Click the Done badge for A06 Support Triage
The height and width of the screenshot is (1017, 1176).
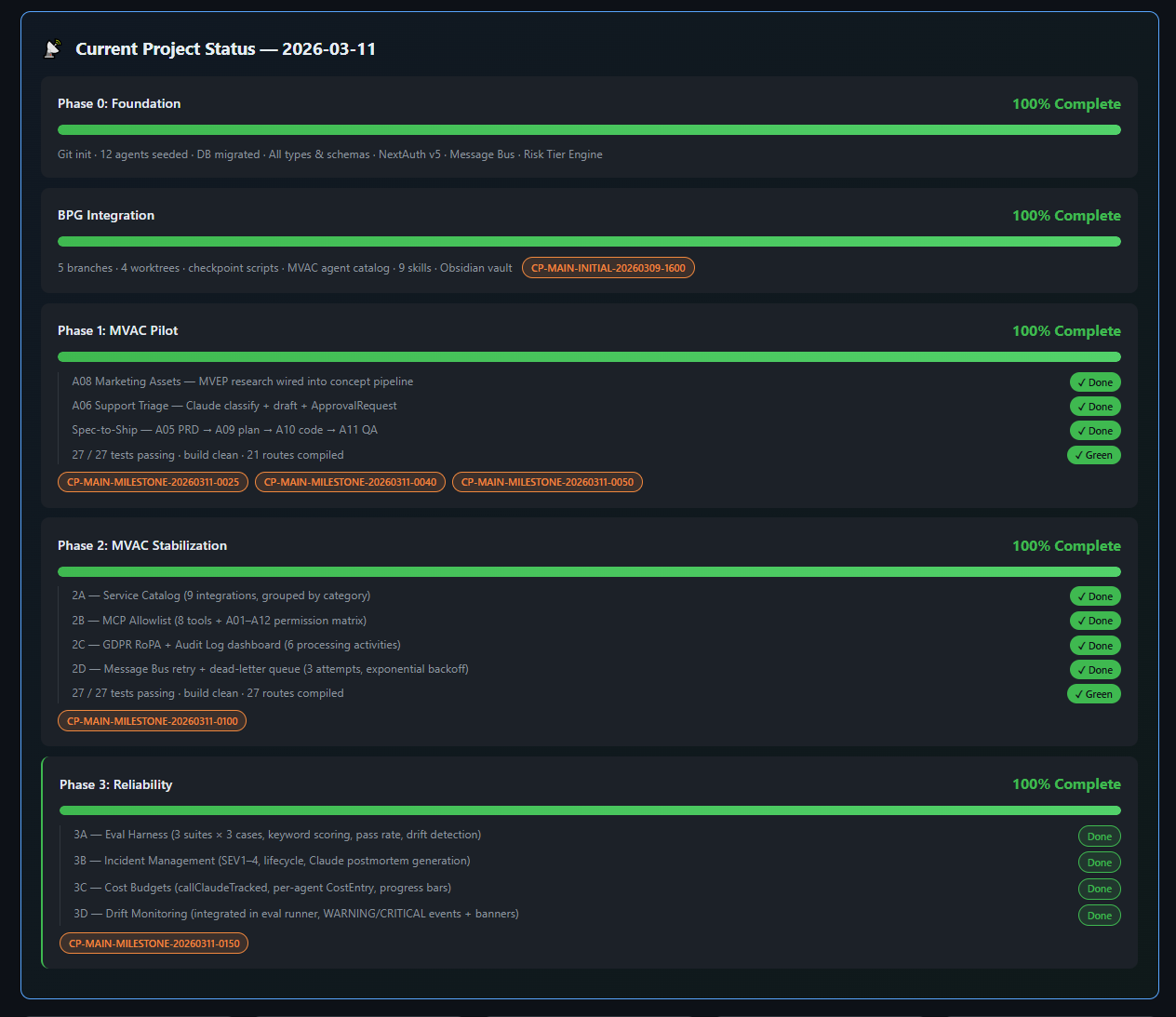point(1094,407)
